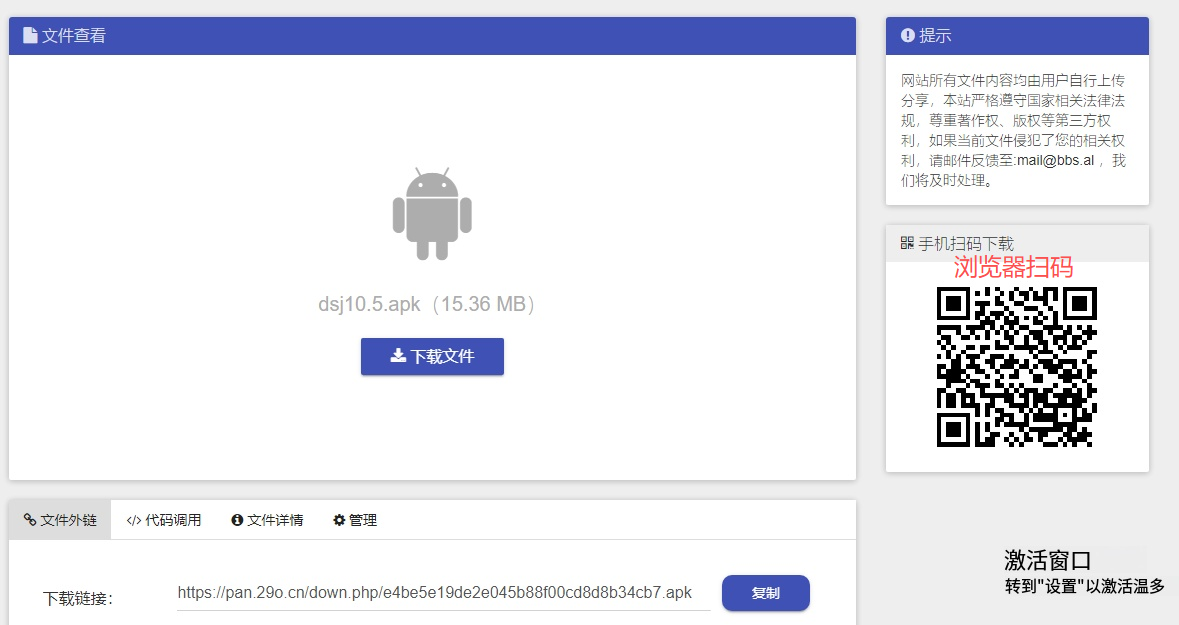Click the Android robot file icon
The image size is (1179, 625).
coord(432,214)
